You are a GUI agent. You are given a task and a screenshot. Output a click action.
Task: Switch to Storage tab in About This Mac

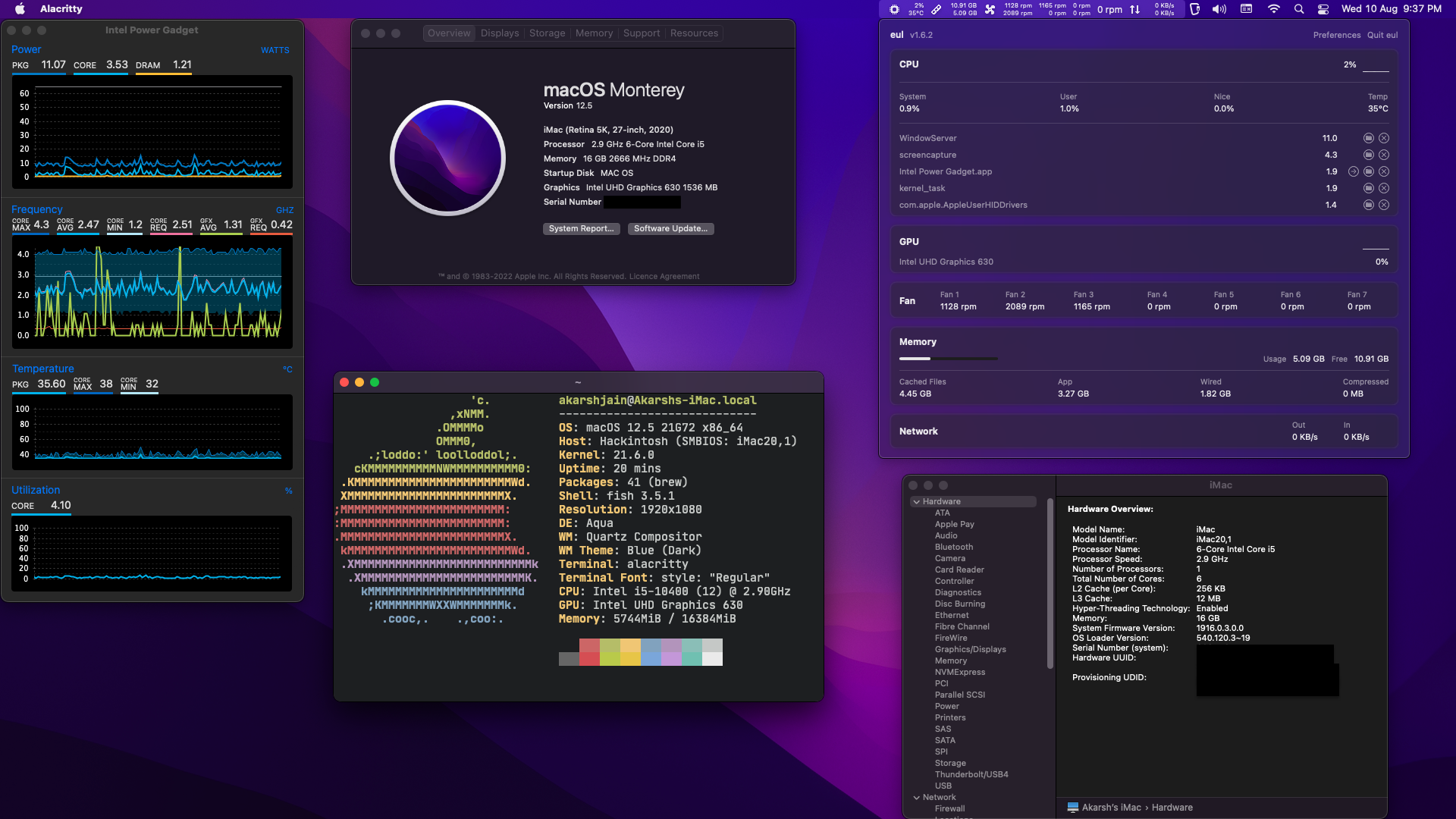coord(547,33)
